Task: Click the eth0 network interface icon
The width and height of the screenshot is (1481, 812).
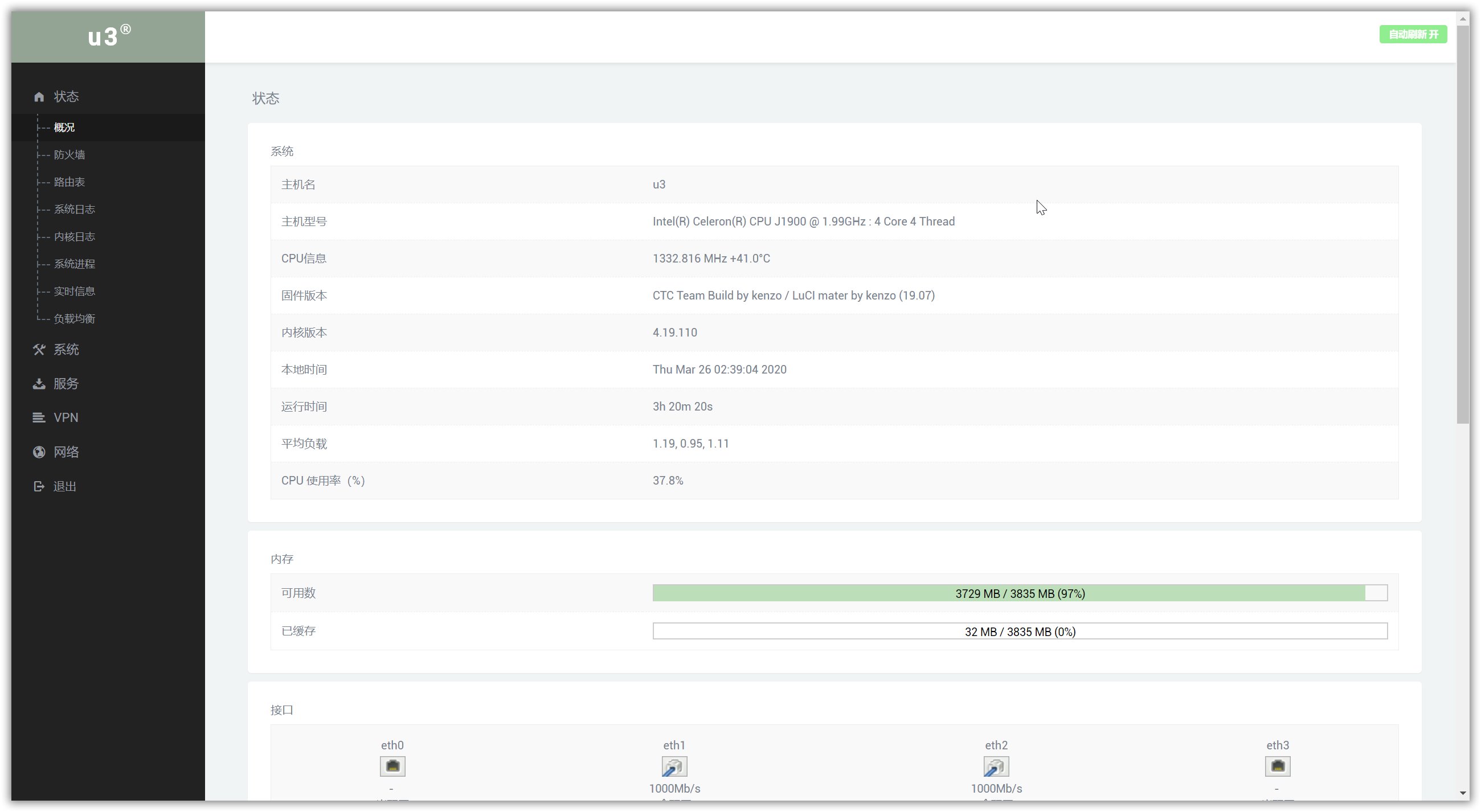Action: tap(392, 766)
